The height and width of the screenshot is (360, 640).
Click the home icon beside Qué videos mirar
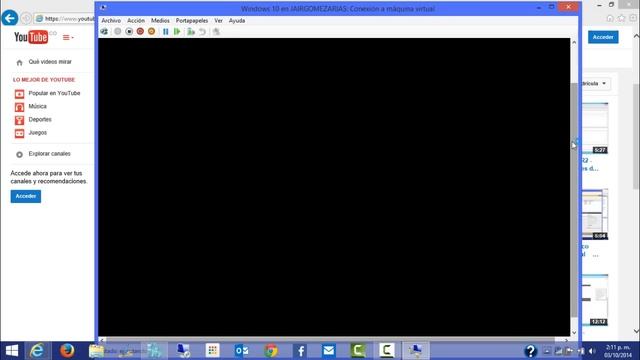click(x=19, y=63)
